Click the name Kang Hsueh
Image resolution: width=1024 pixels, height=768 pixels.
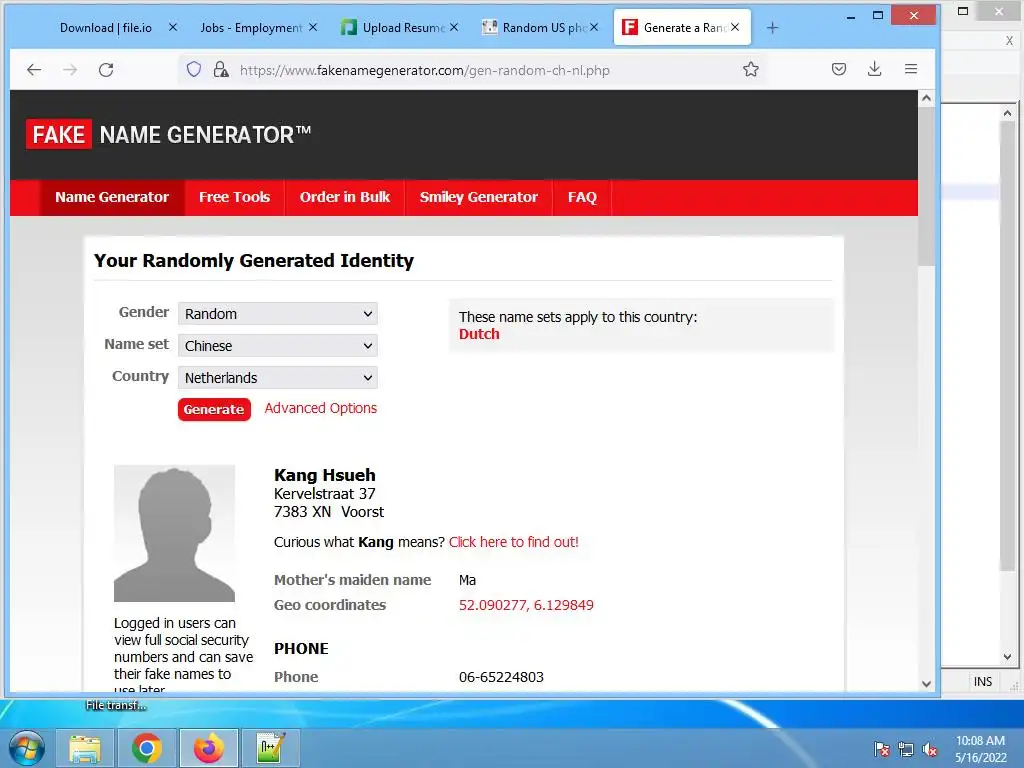pyautogui.click(x=325, y=475)
